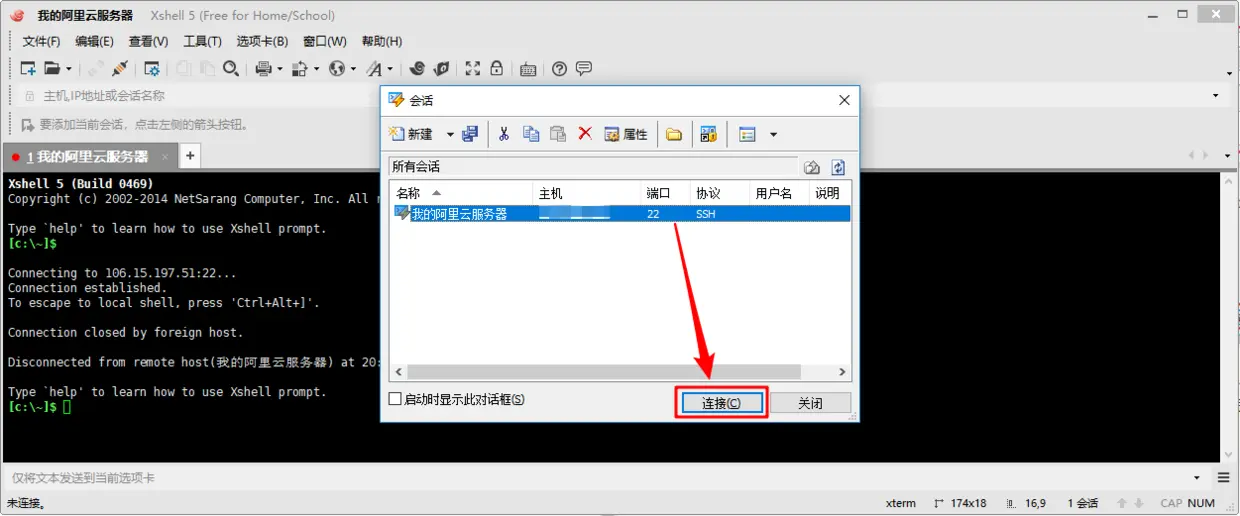Expand the Print dropdown arrow in main toolbar
The height and width of the screenshot is (516, 1240).
[x=280, y=69]
